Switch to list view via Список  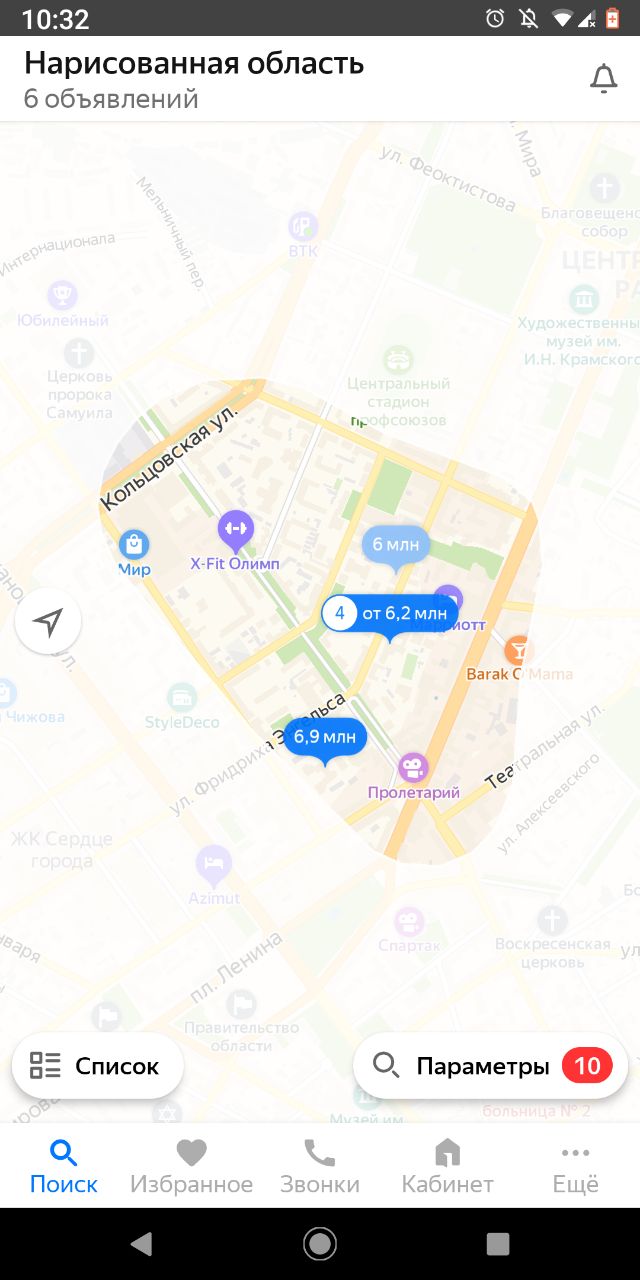pos(97,1066)
